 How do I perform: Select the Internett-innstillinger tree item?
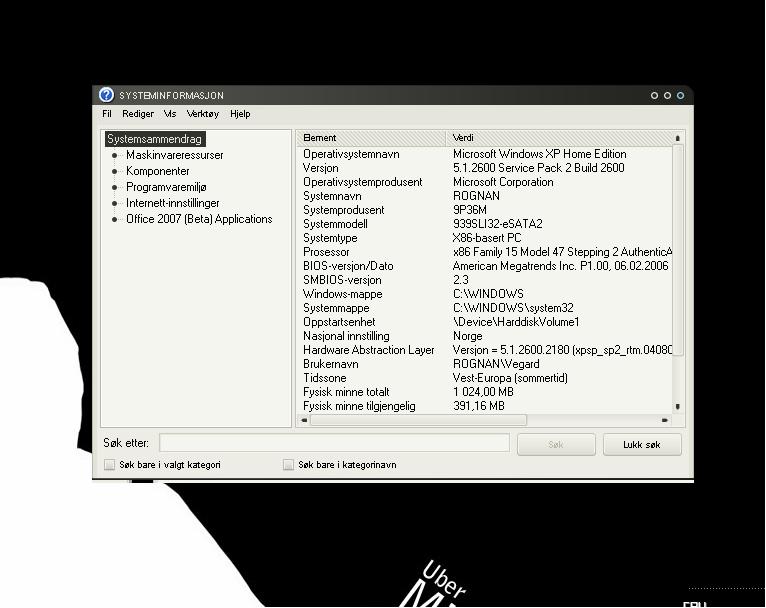(172, 203)
